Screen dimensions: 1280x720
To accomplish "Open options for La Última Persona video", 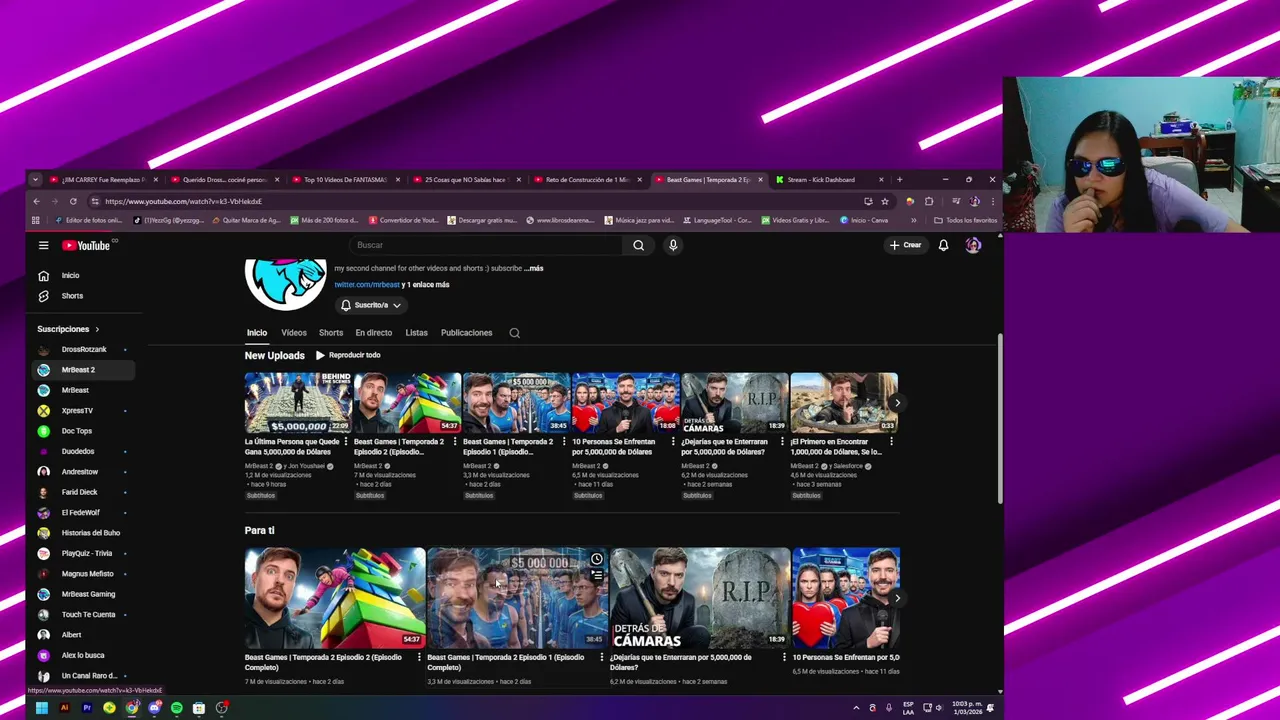I will pyautogui.click(x=345, y=442).
